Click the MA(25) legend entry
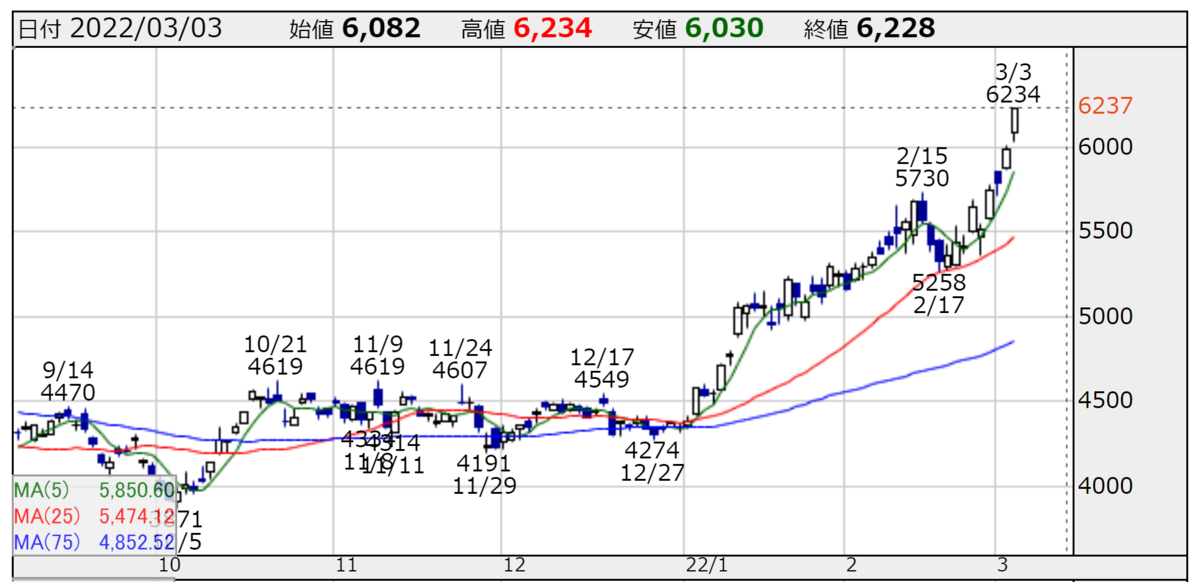Screen dimensions: 1200x582 (x=94, y=517)
